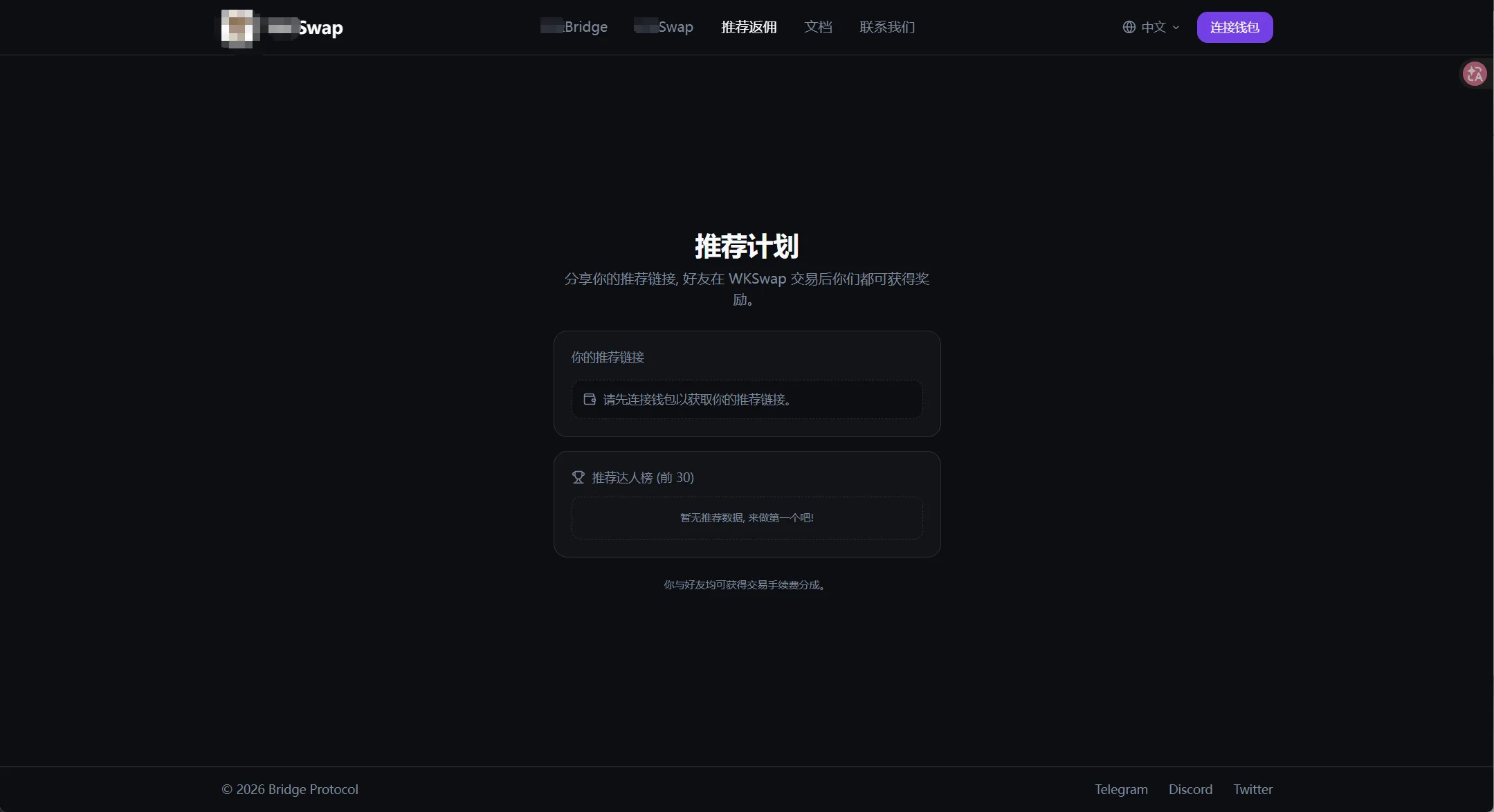Open the Bridge navigation item
Screen dimensions: 1494x812
574,27
